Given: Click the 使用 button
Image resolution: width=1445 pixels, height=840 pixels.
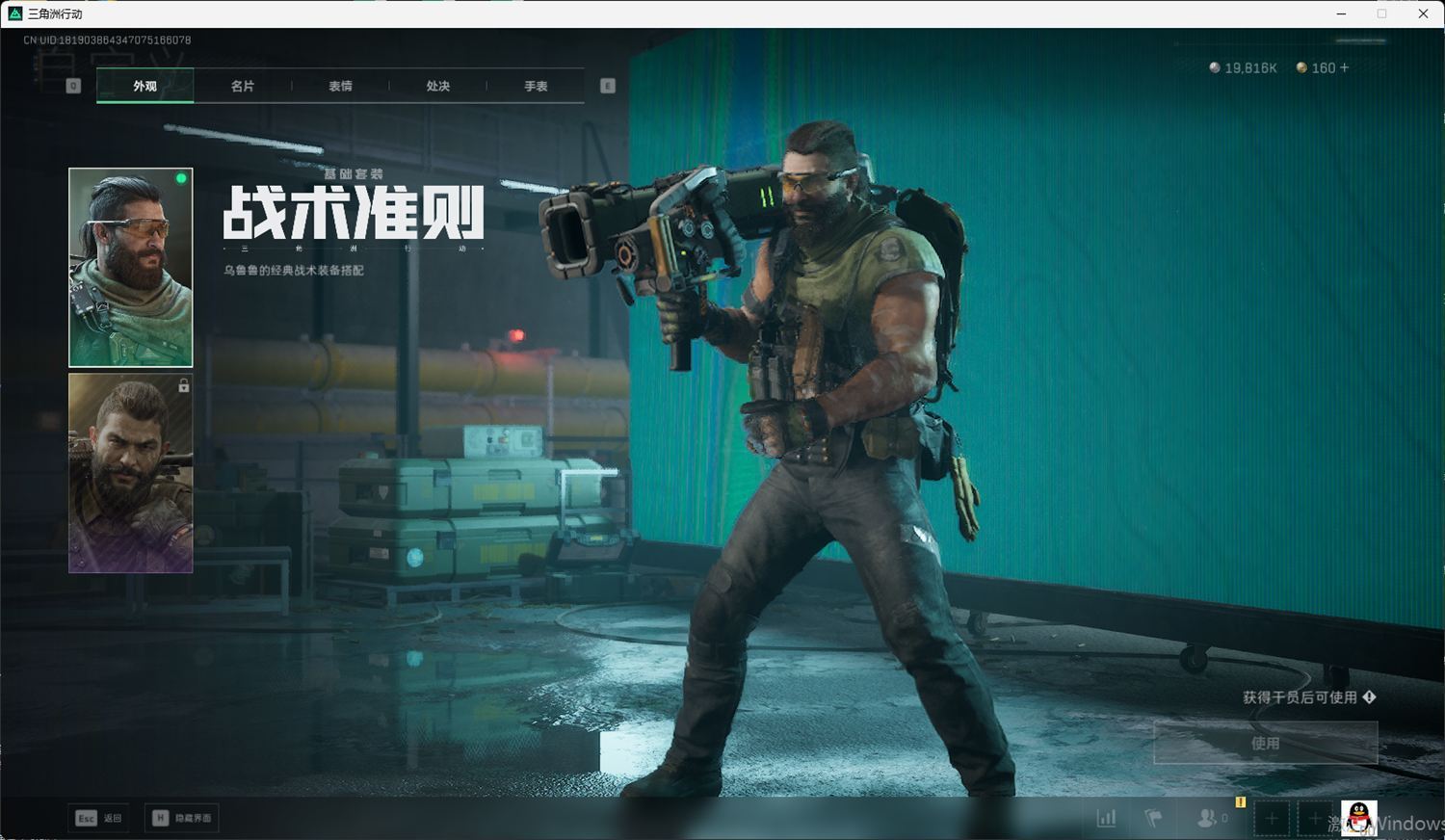Looking at the screenshot, I should 1265,743.
